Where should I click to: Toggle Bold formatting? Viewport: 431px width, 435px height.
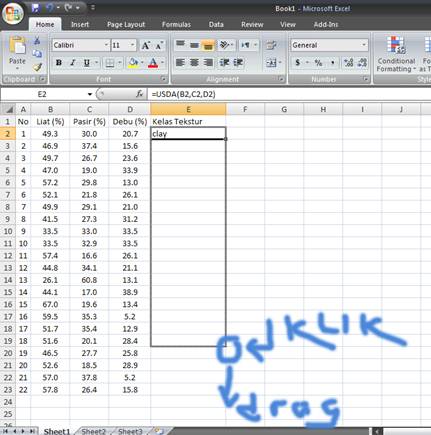(x=59, y=63)
